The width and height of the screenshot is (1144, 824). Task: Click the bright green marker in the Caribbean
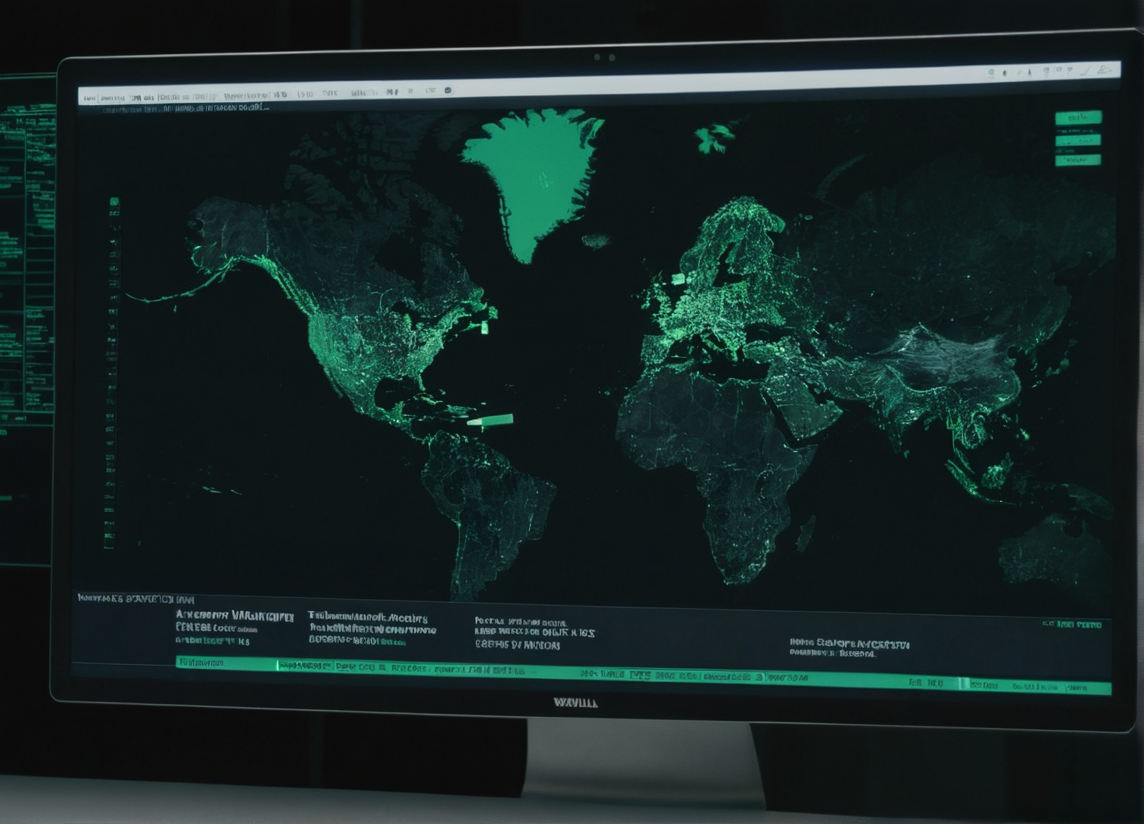(x=489, y=420)
